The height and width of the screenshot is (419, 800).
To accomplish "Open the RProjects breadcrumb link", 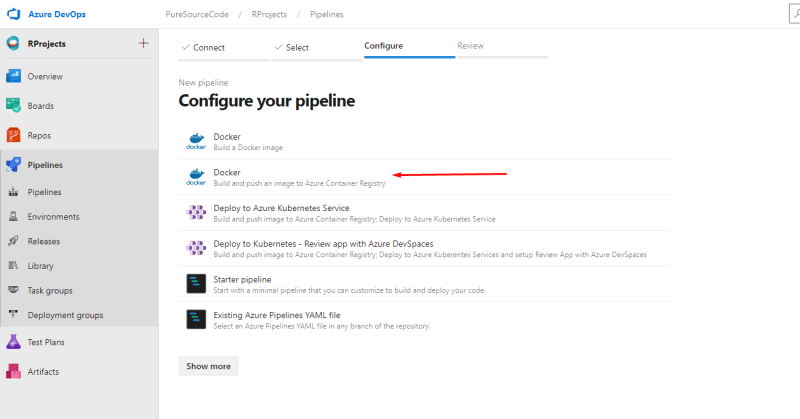I will pyautogui.click(x=269, y=14).
